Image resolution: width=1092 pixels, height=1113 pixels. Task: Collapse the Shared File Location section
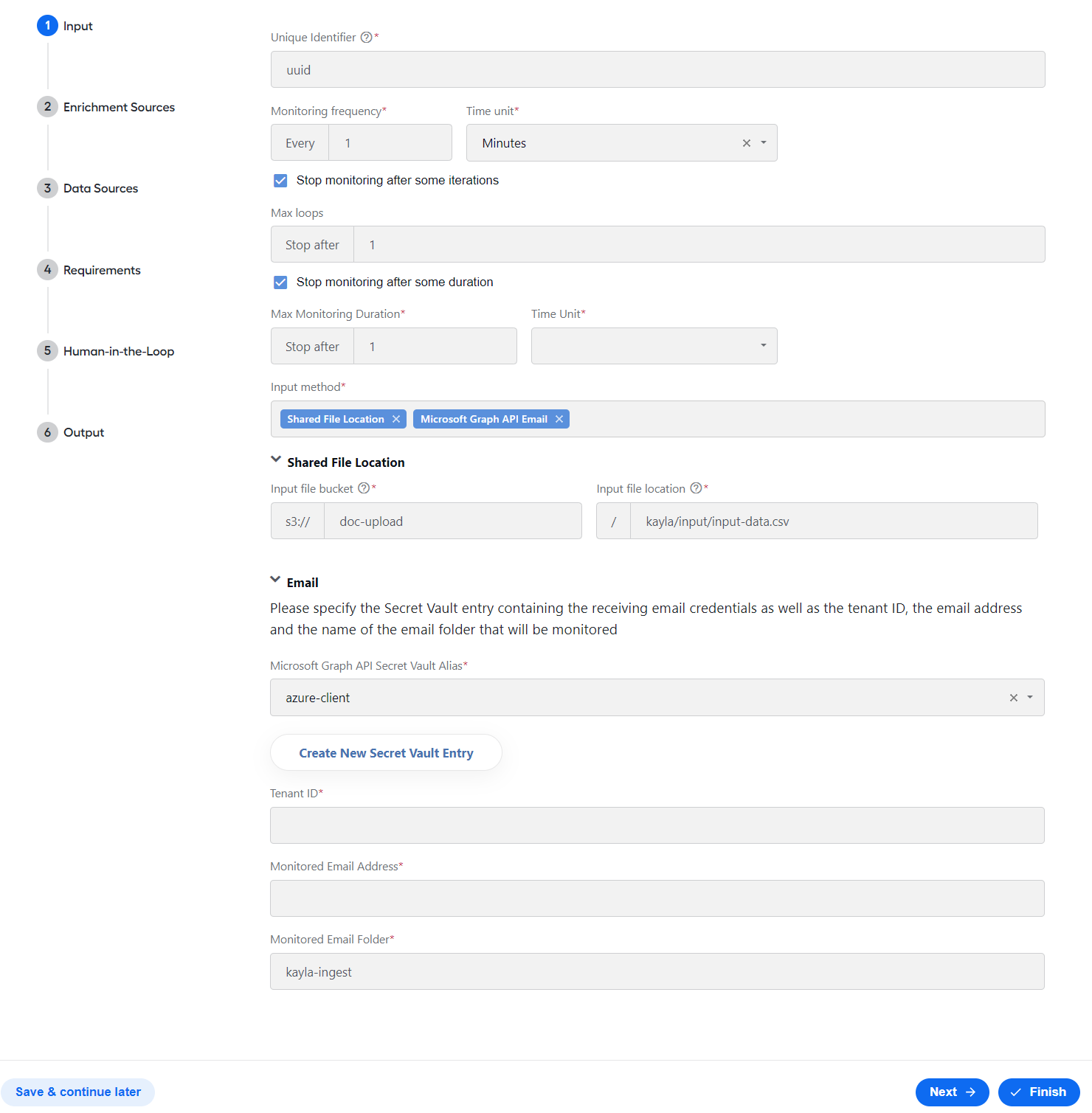[276, 460]
